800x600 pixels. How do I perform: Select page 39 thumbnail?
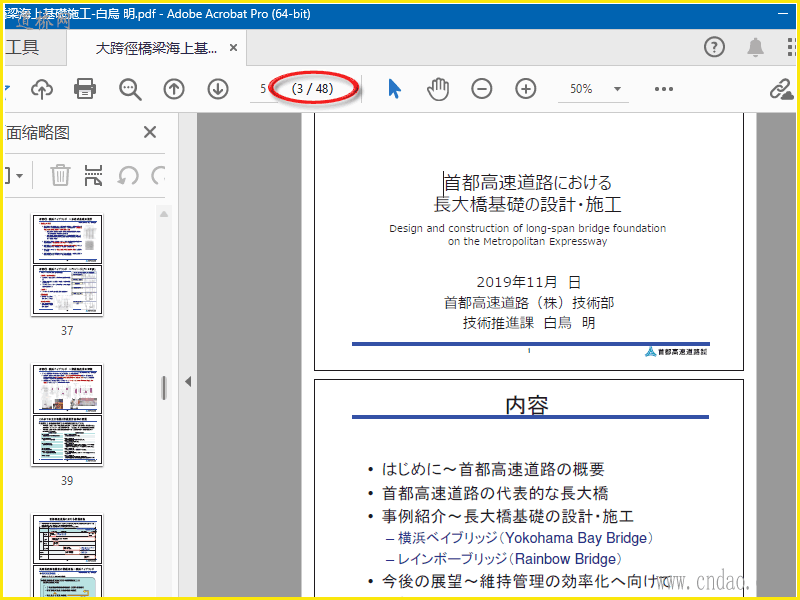coord(67,414)
